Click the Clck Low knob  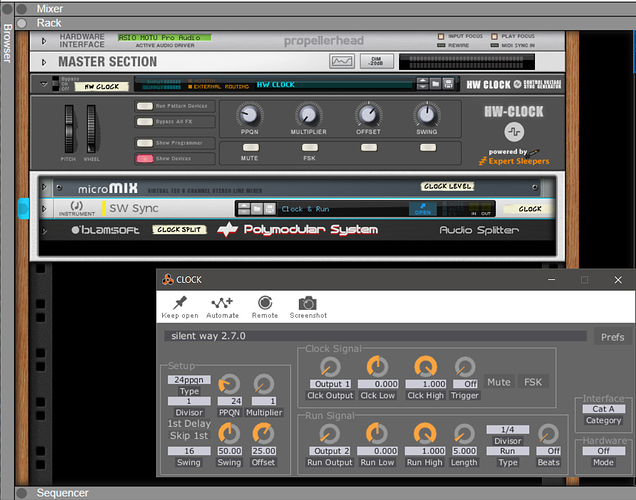tap(377, 366)
